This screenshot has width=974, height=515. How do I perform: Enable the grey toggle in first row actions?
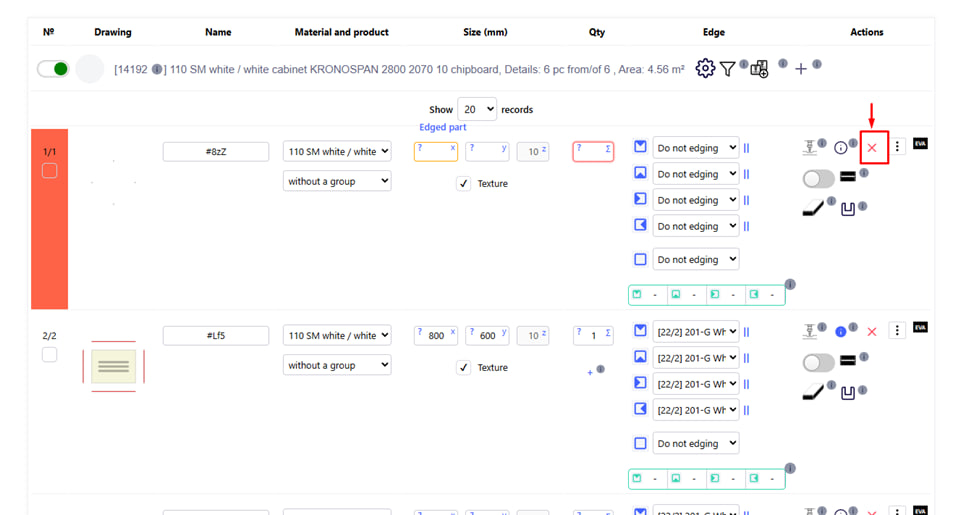click(x=818, y=178)
